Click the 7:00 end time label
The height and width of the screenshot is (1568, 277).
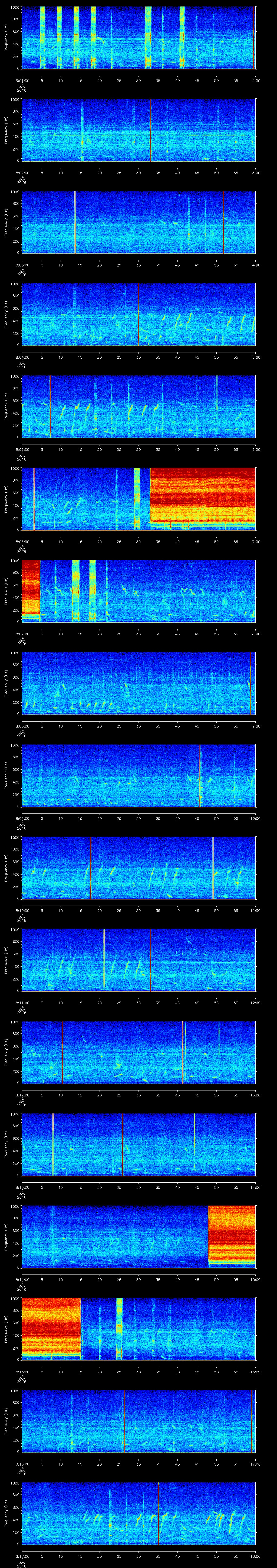256,542
